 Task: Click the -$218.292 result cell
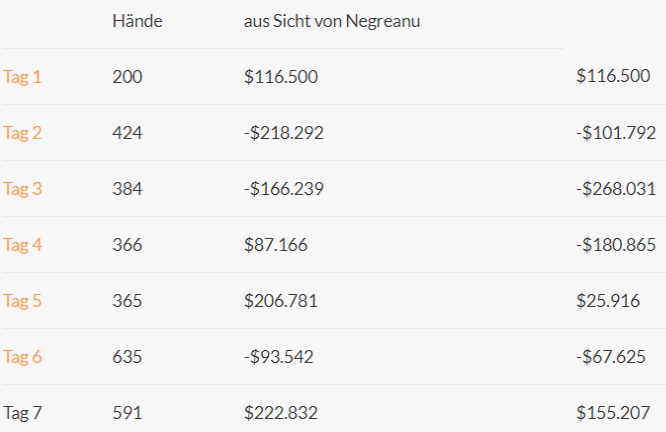284,132
